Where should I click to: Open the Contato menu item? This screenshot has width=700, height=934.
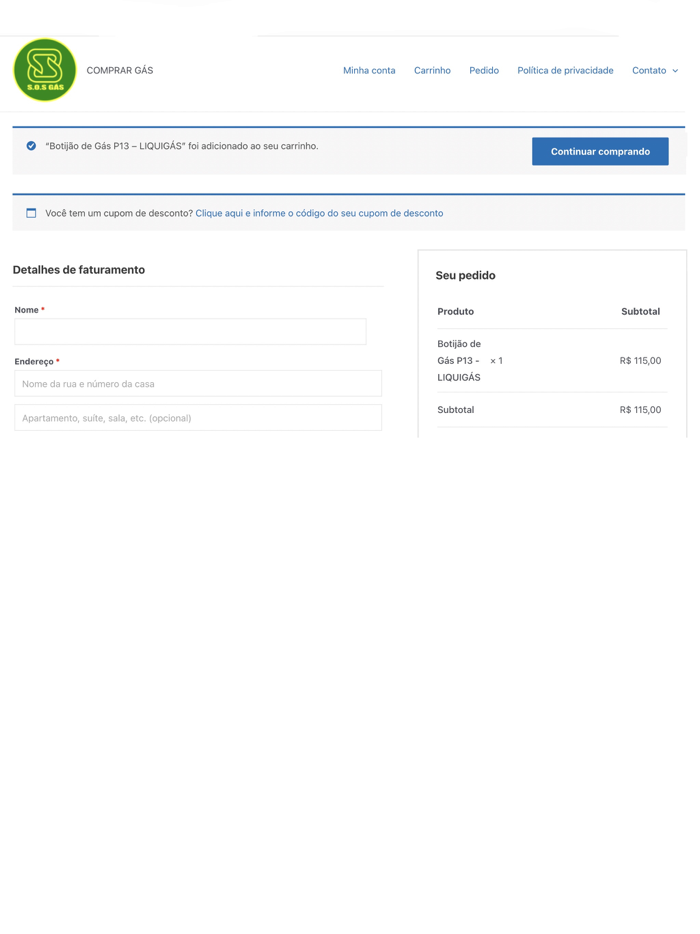point(649,70)
